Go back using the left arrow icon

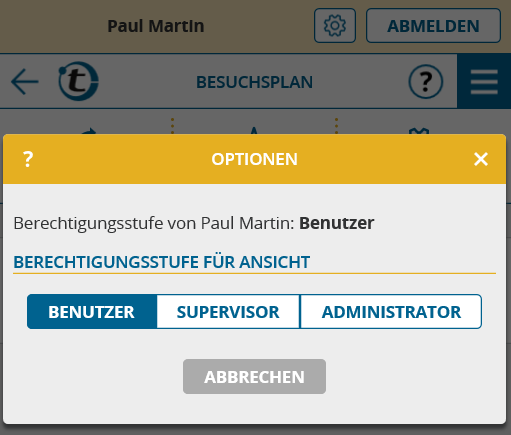coord(25,82)
